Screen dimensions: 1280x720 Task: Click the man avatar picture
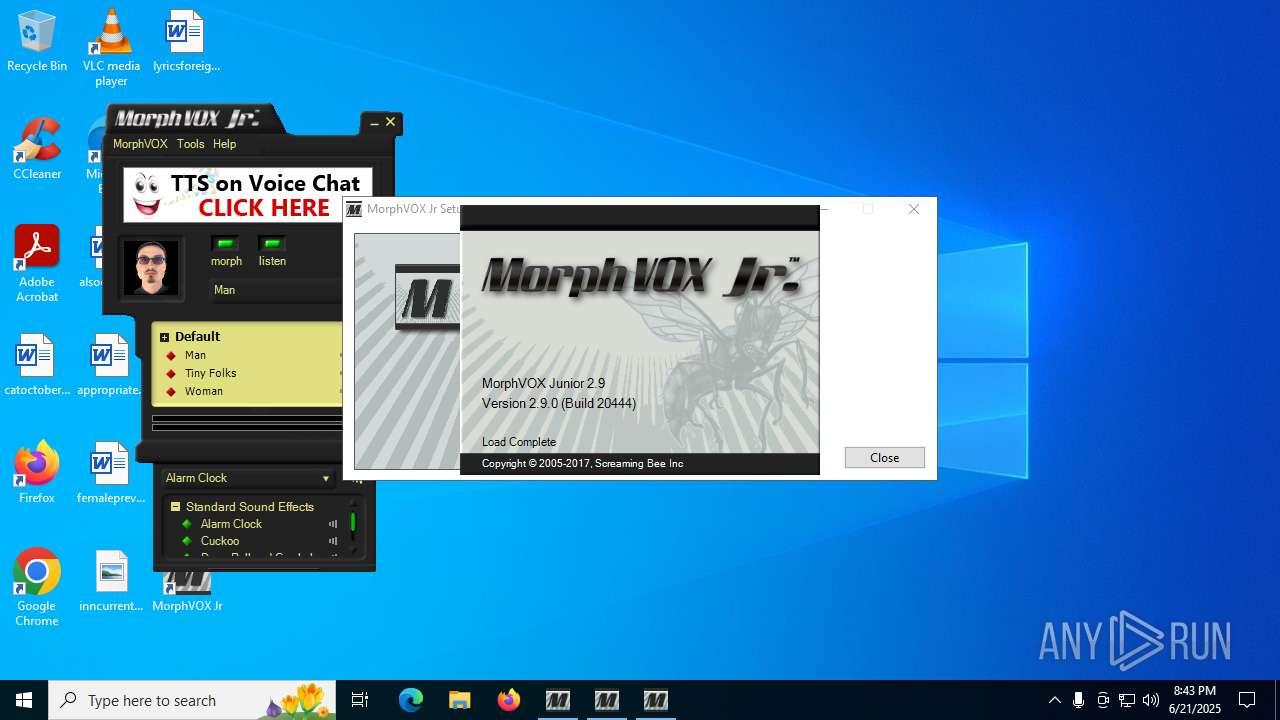pyautogui.click(x=150, y=267)
